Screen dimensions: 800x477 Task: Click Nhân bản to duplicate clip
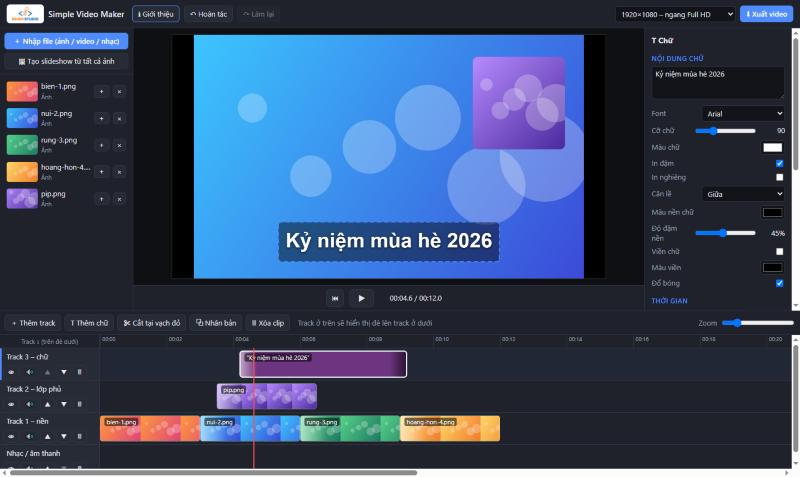216,323
